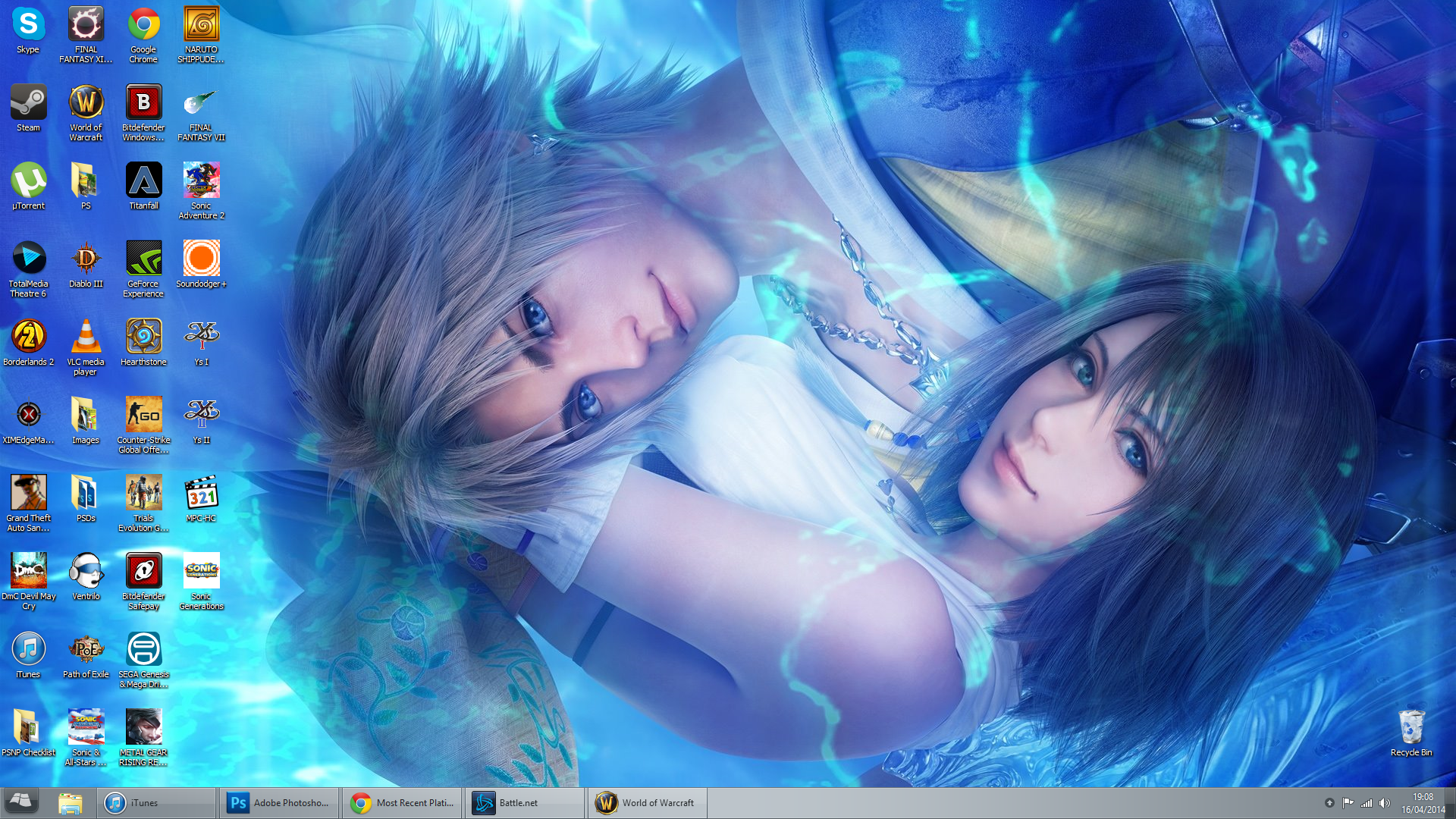The height and width of the screenshot is (819, 1456).
Task: Select the Ys I shortcut
Action: click(201, 343)
